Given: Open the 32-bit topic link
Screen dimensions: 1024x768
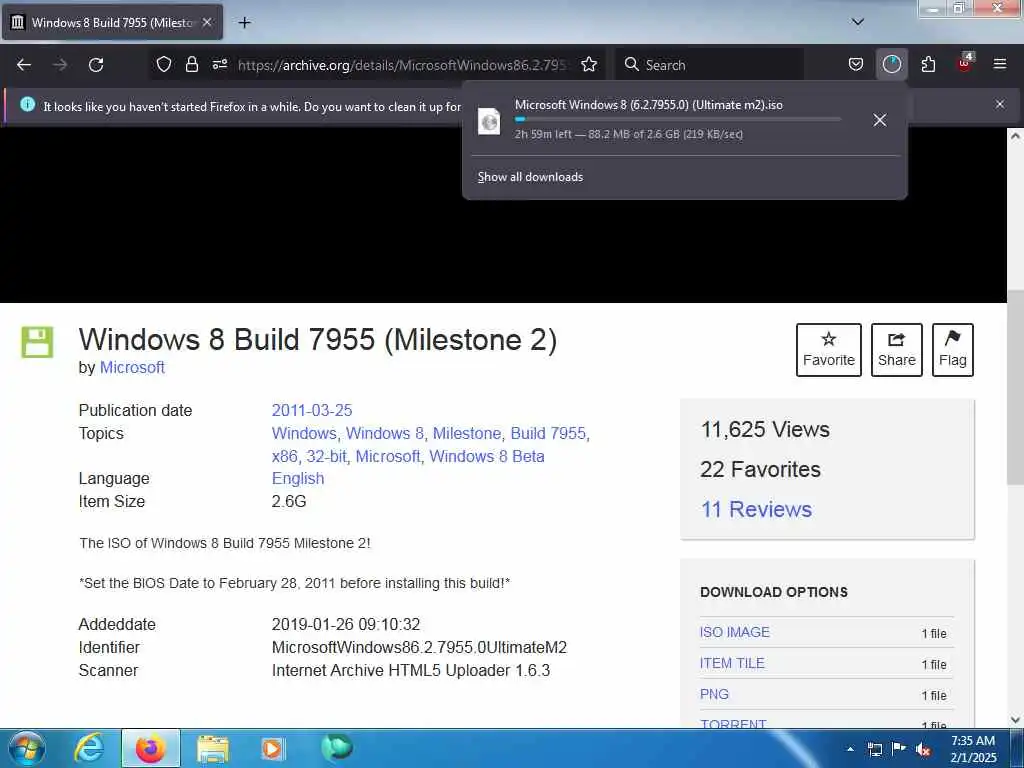Looking at the screenshot, I should pyautogui.click(x=327, y=456).
